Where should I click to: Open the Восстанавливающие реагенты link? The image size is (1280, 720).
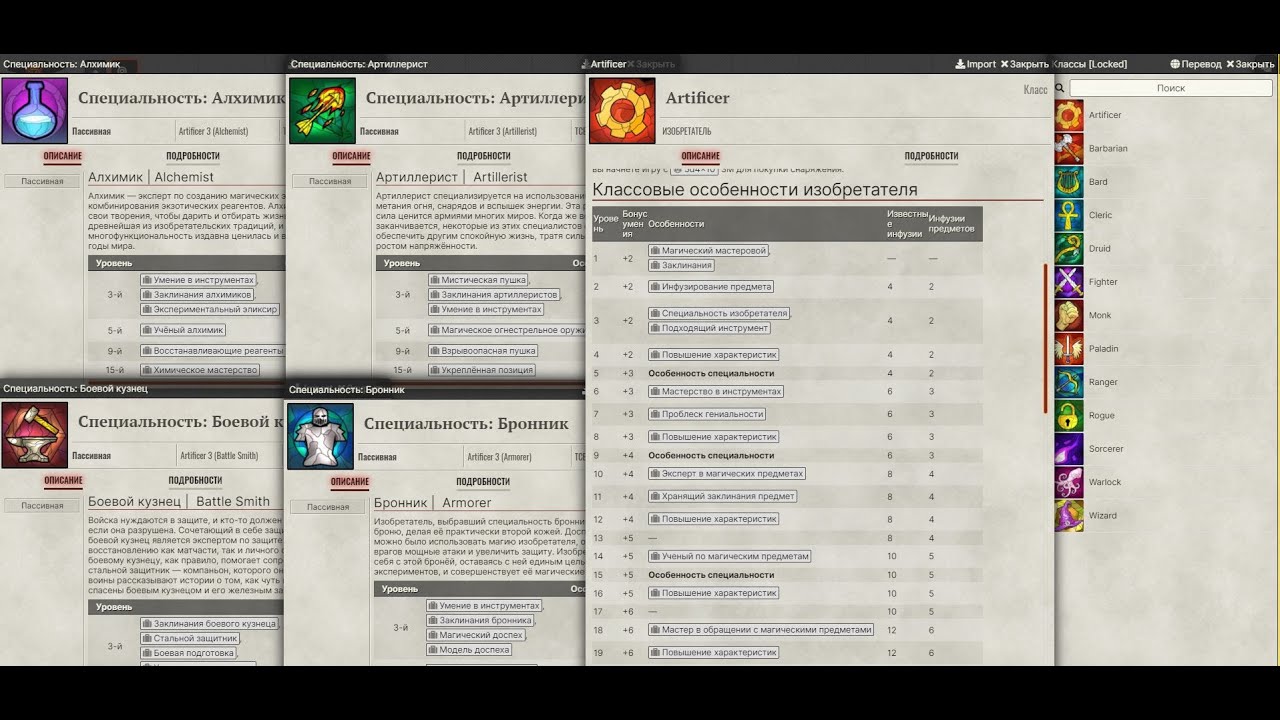(213, 351)
